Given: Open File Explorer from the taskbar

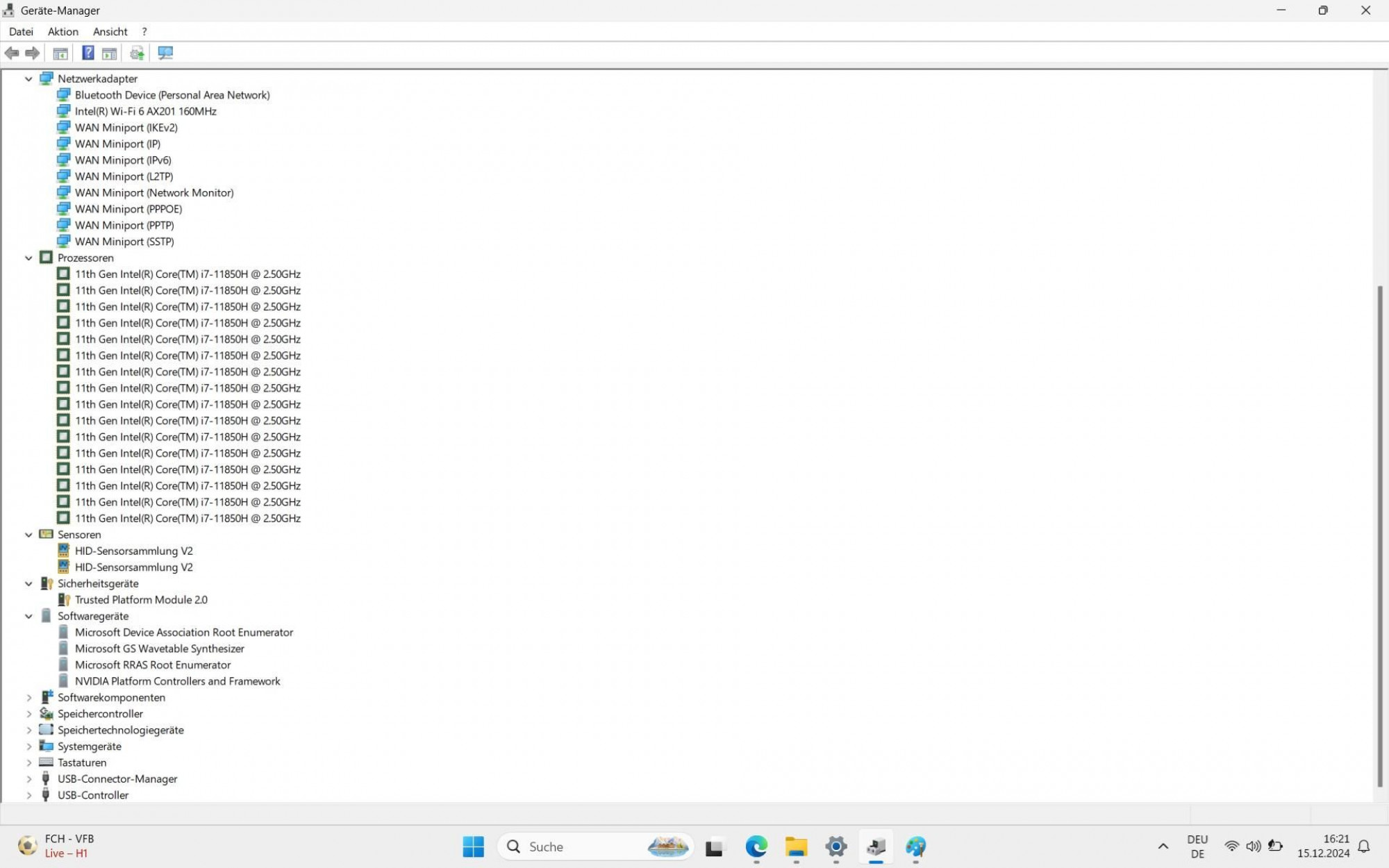Looking at the screenshot, I should [x=797, y=847].
